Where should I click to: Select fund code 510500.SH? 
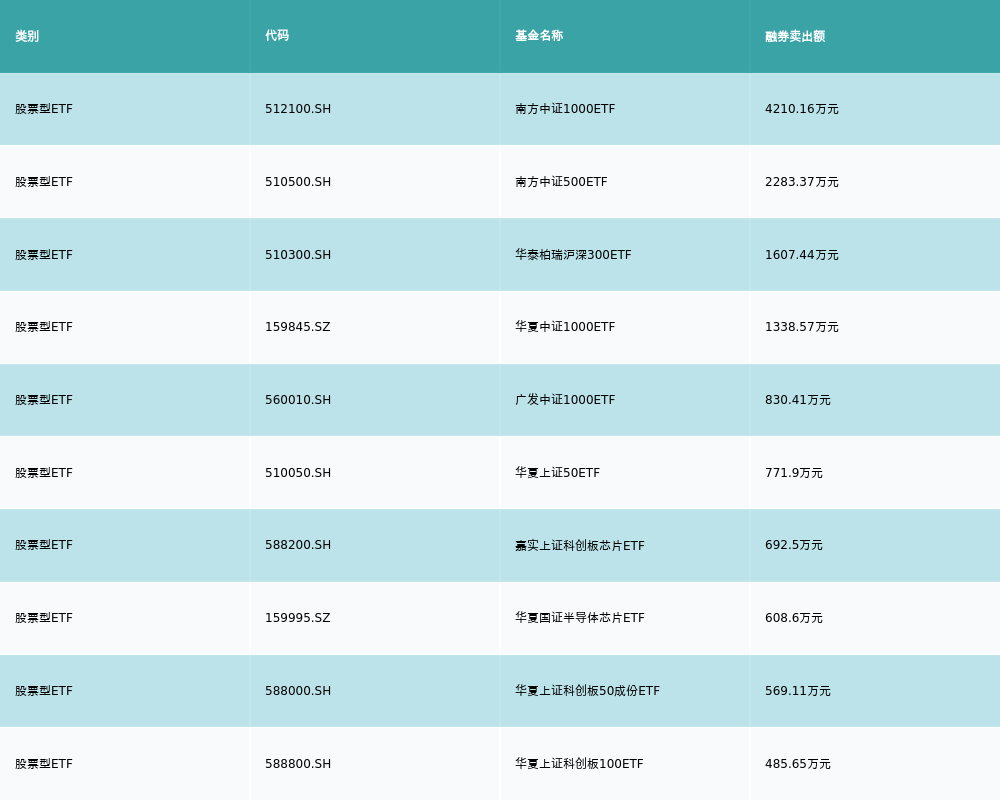tap(298, 182)
